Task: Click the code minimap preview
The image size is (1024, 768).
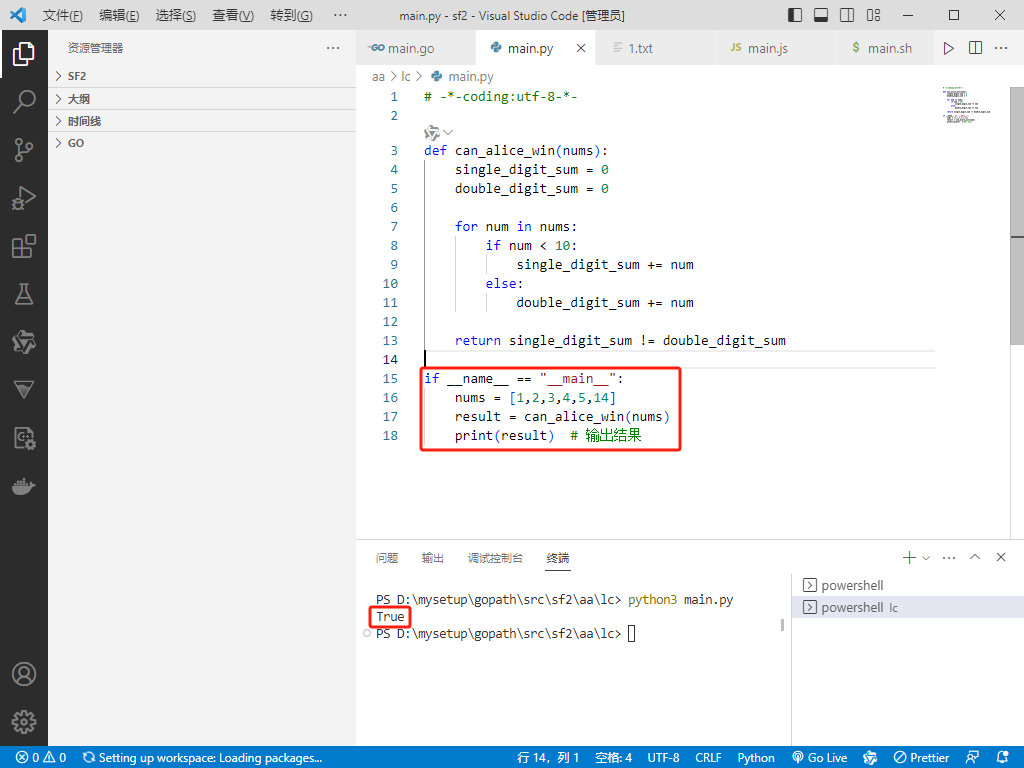Action: pyautogui.click(x=967, y=104)
